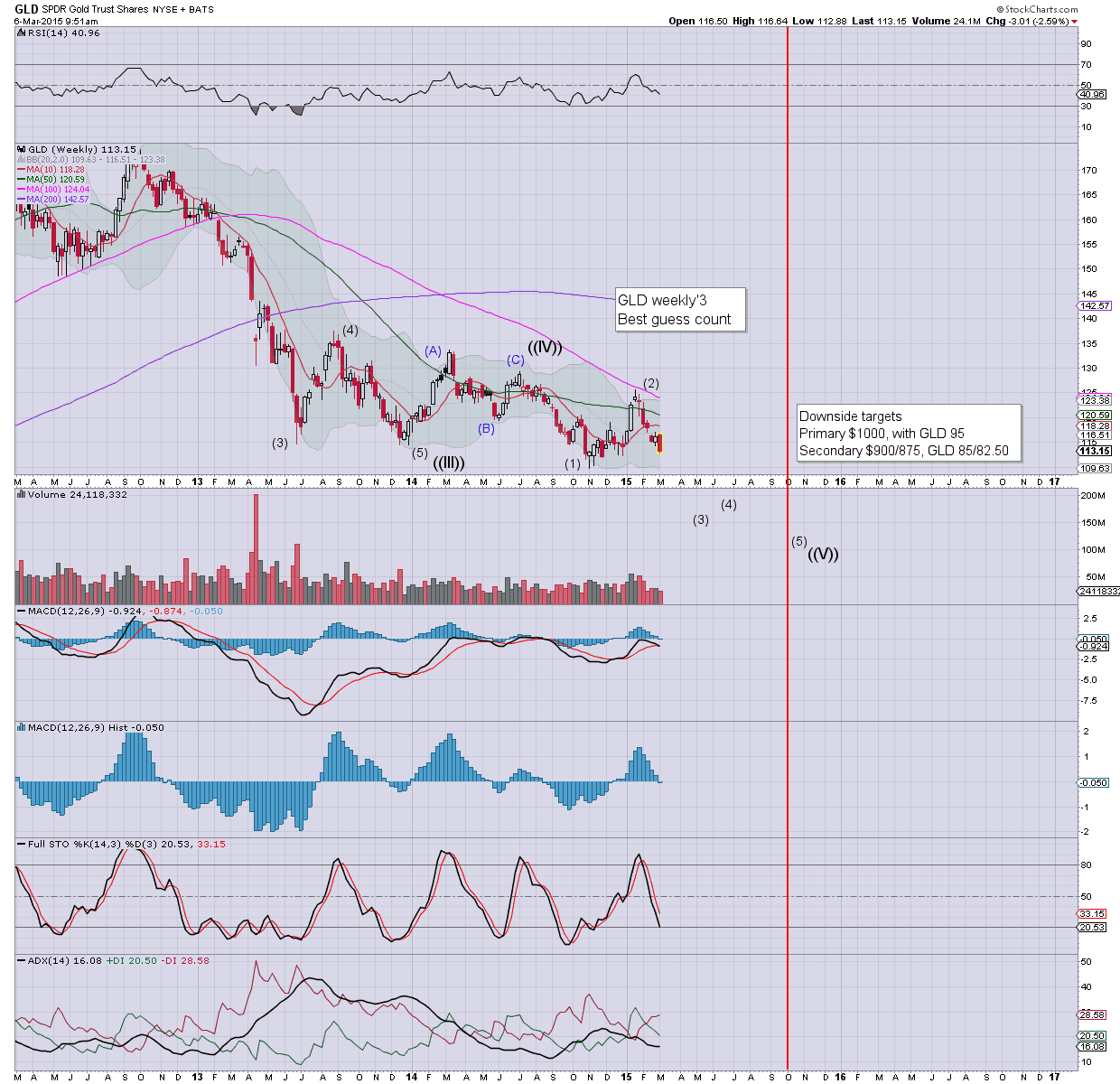
Task: Click the magenta MA(100) 124.04 legend entry
Action: point(55,189)
